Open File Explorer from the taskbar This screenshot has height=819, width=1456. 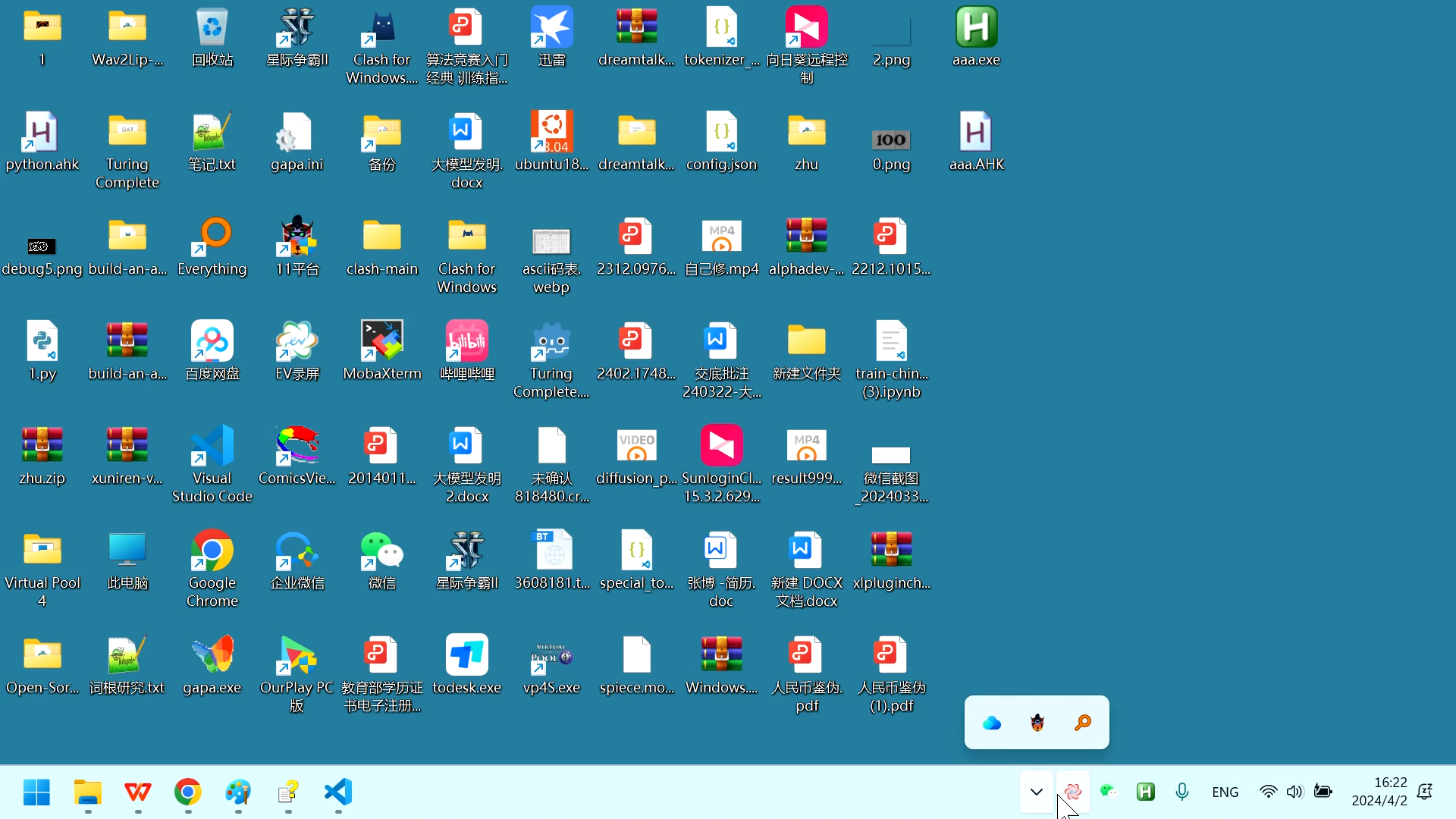88,792
